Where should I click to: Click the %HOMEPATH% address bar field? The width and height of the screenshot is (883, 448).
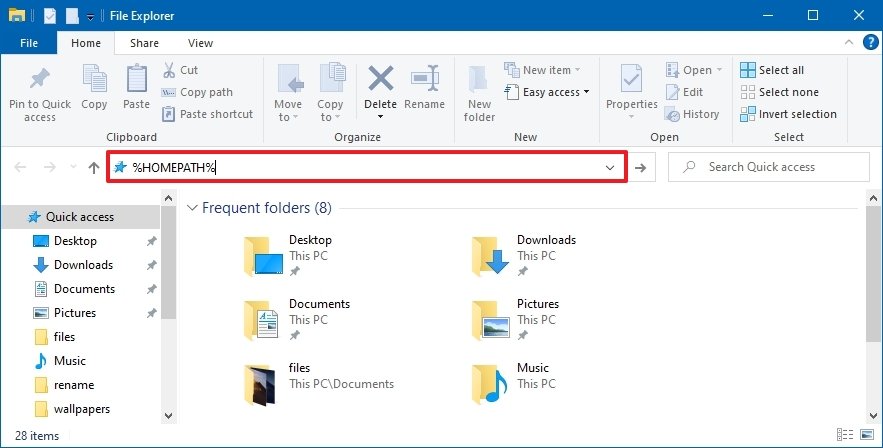(367, 167)
